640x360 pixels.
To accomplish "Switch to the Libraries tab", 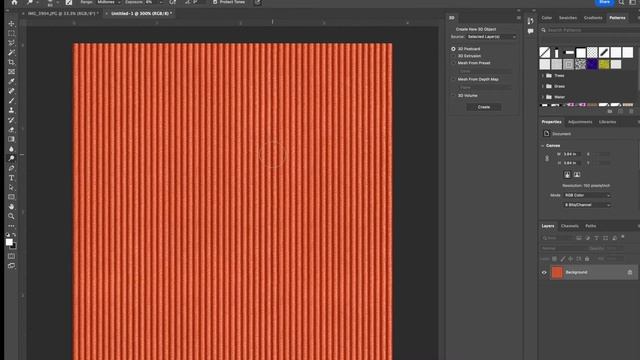I will point(607,122).
